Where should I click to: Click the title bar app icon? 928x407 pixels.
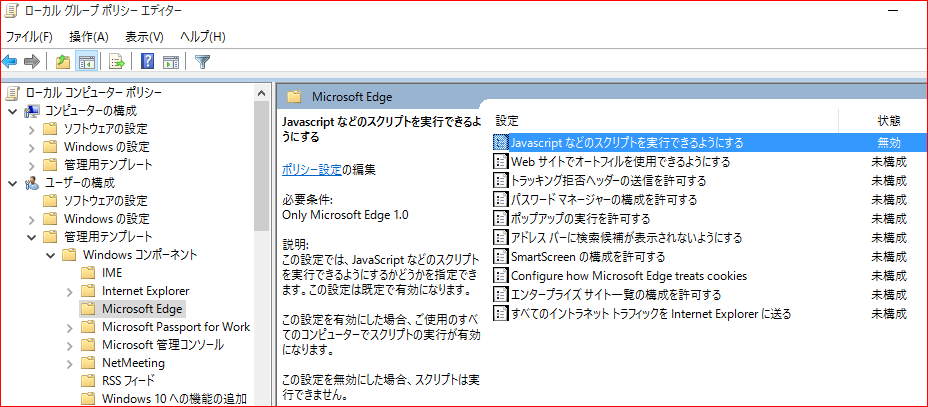(x=12, y=11)
